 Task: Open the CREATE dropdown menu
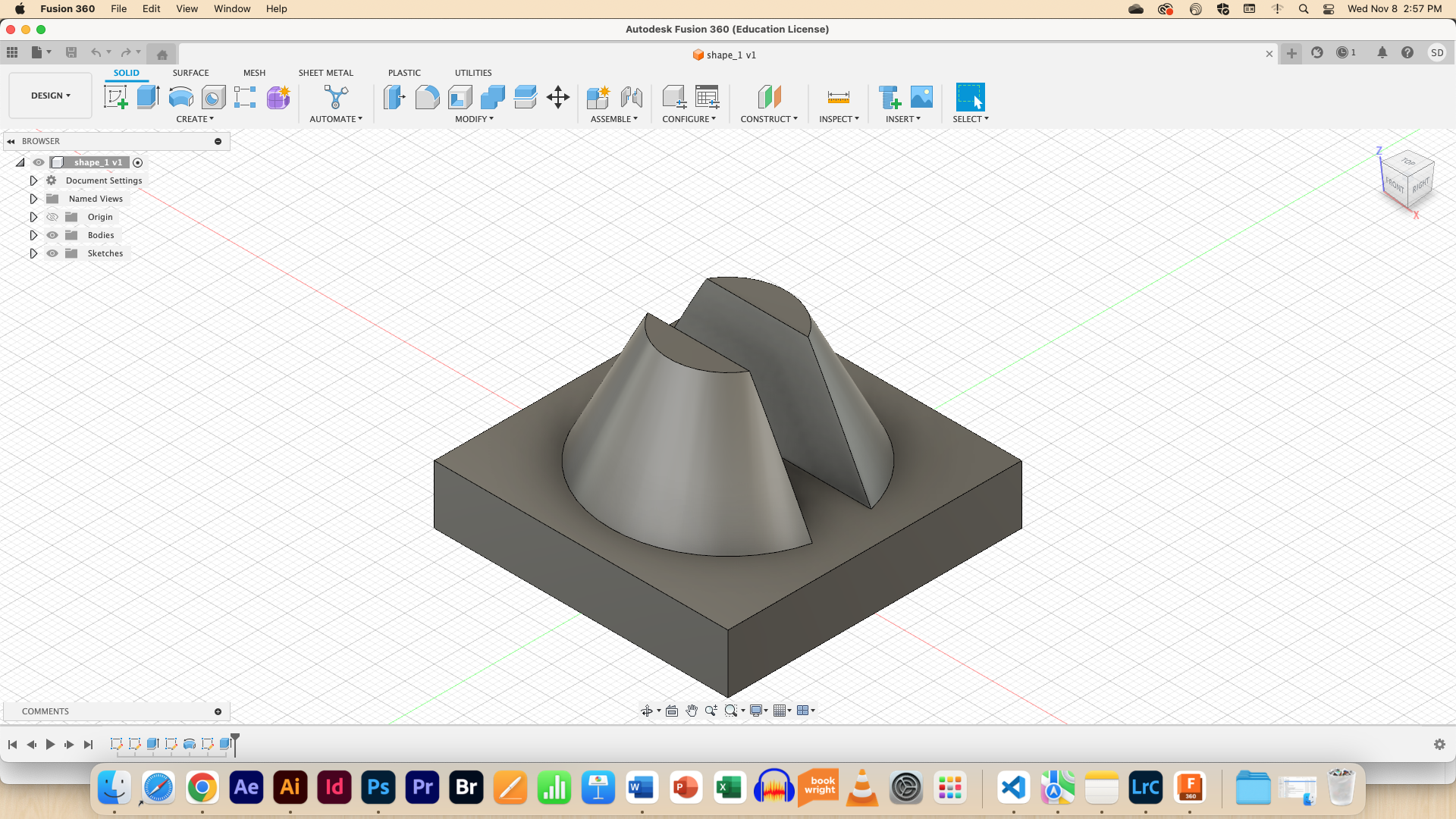pyautogui.click(x=195, y=119)
